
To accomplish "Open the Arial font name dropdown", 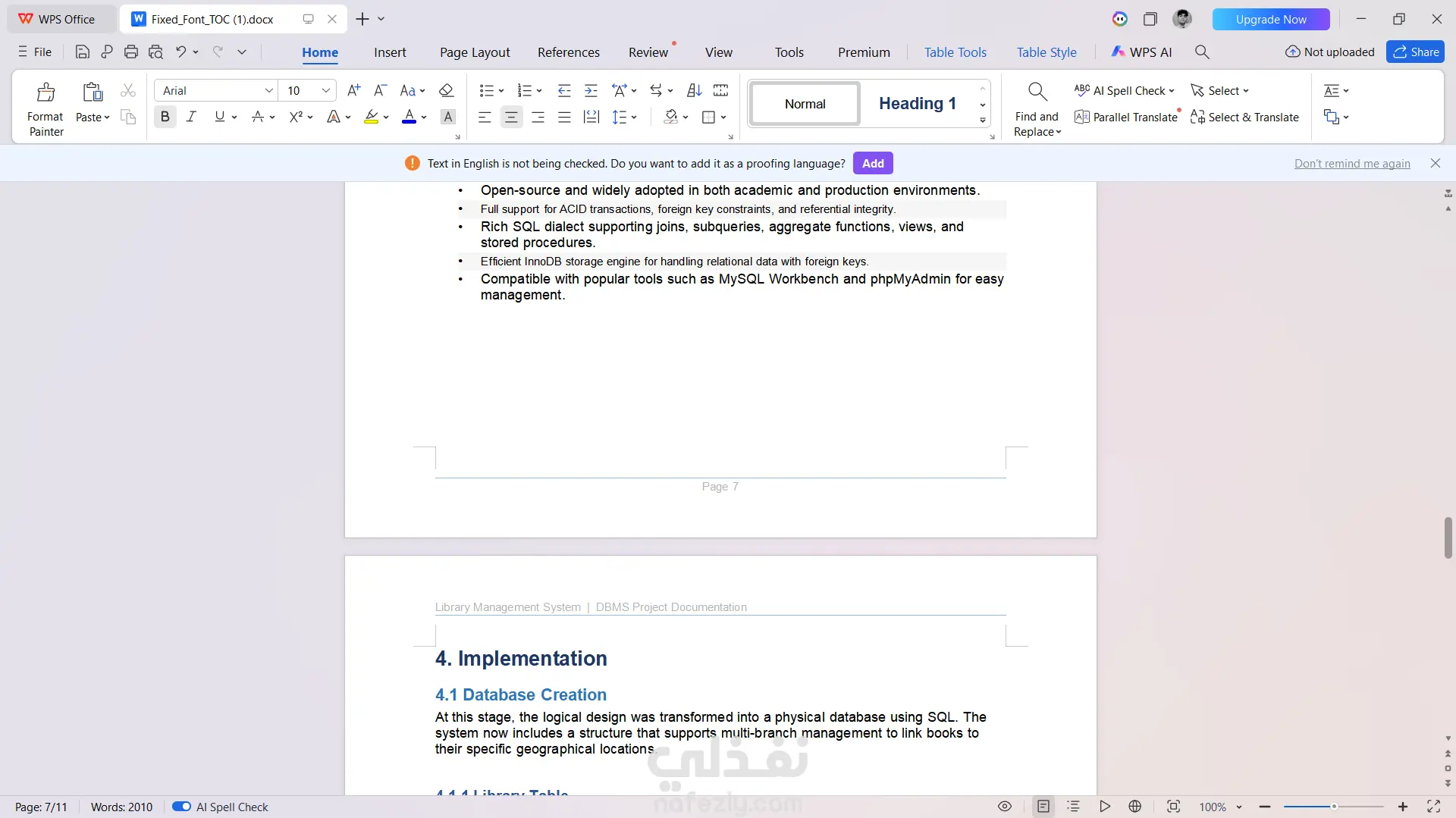I will [268, 90].
